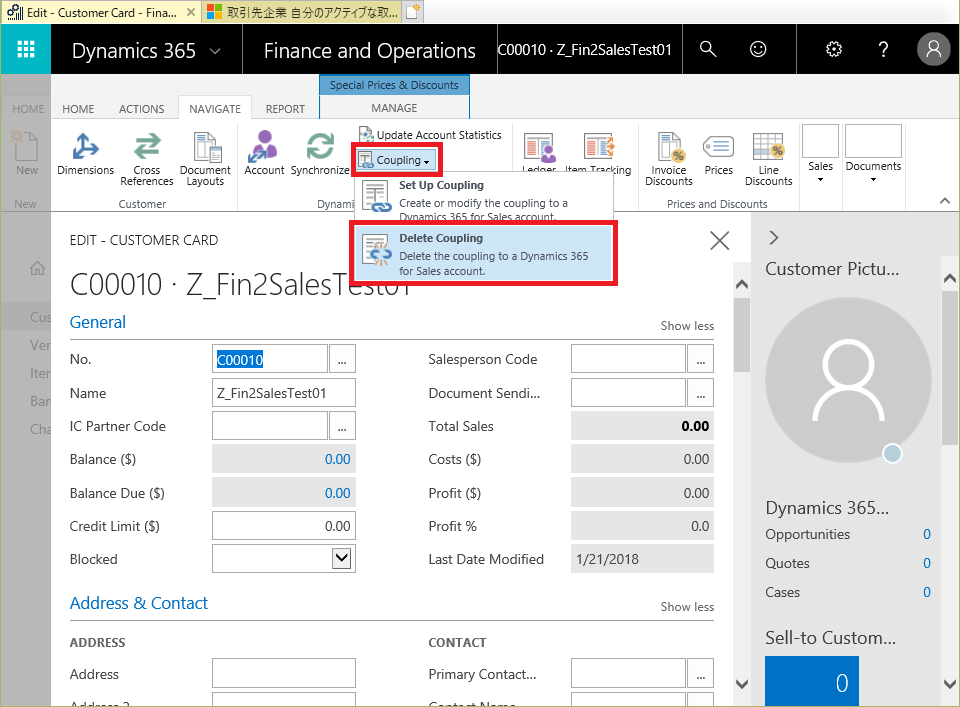Viewport: 960px width, 707px height.
Task: Click Document Sending lookup button
Action: tap(700, 392)
